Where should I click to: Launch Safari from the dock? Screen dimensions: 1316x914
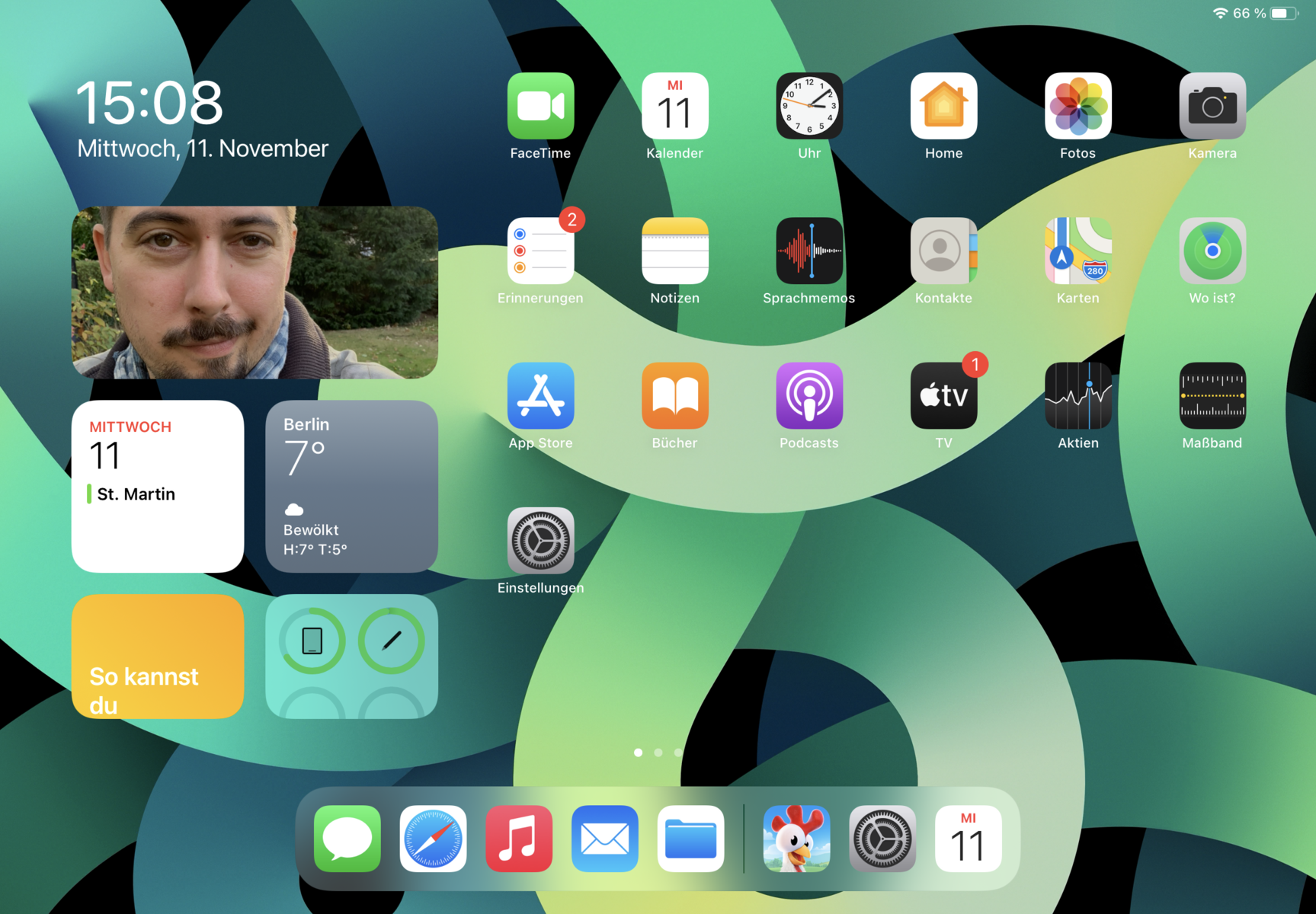(433, 839)
